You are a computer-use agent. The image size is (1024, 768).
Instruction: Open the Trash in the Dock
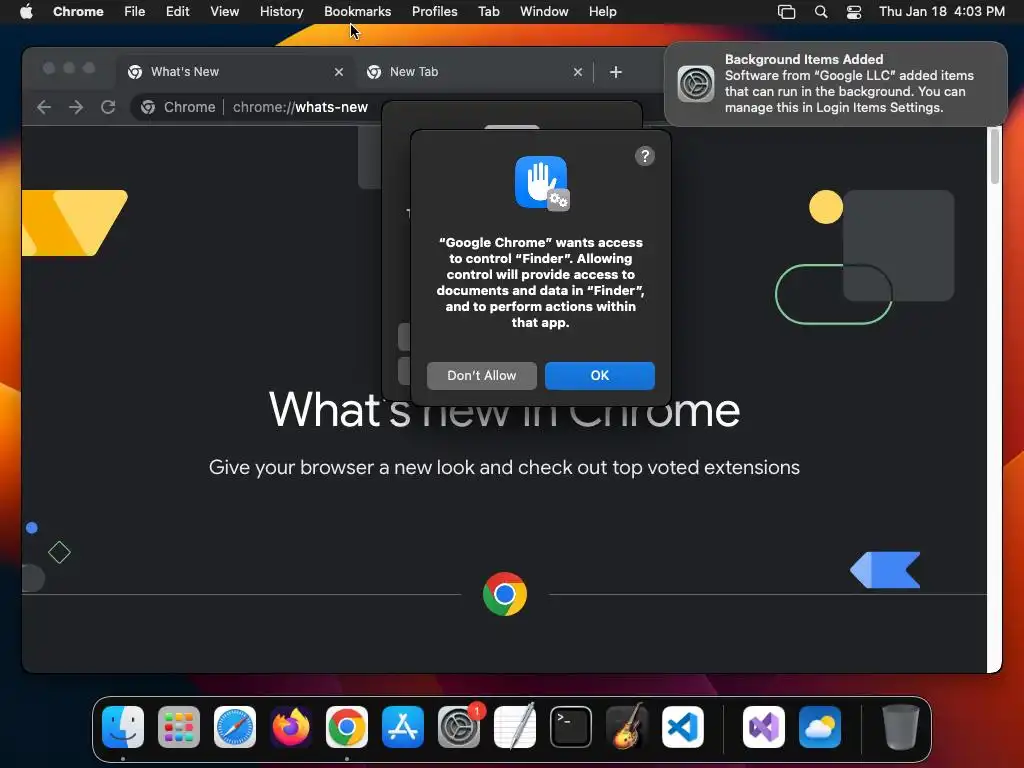coord(901,727)
